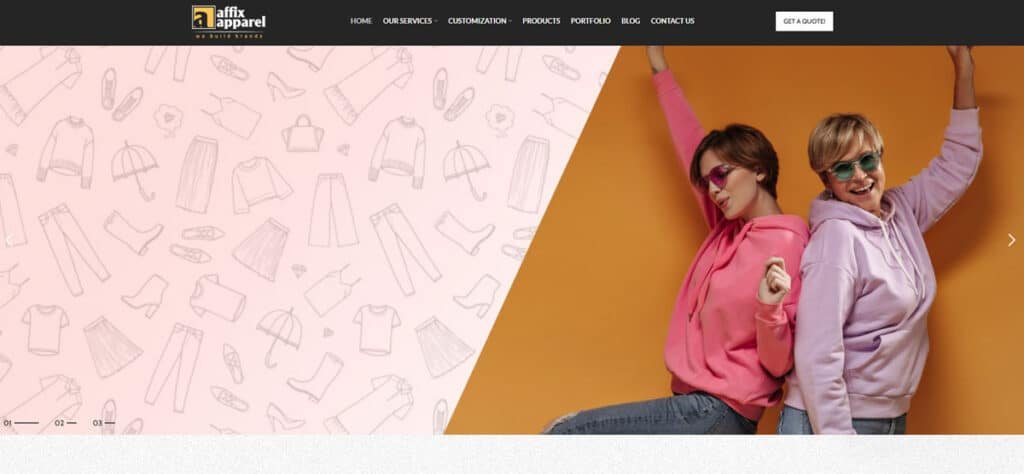Open the Our Services menu
Image resolution: width=1024 pixels, height=474 pixels.
pyautogui.click(x=408, y=21)
